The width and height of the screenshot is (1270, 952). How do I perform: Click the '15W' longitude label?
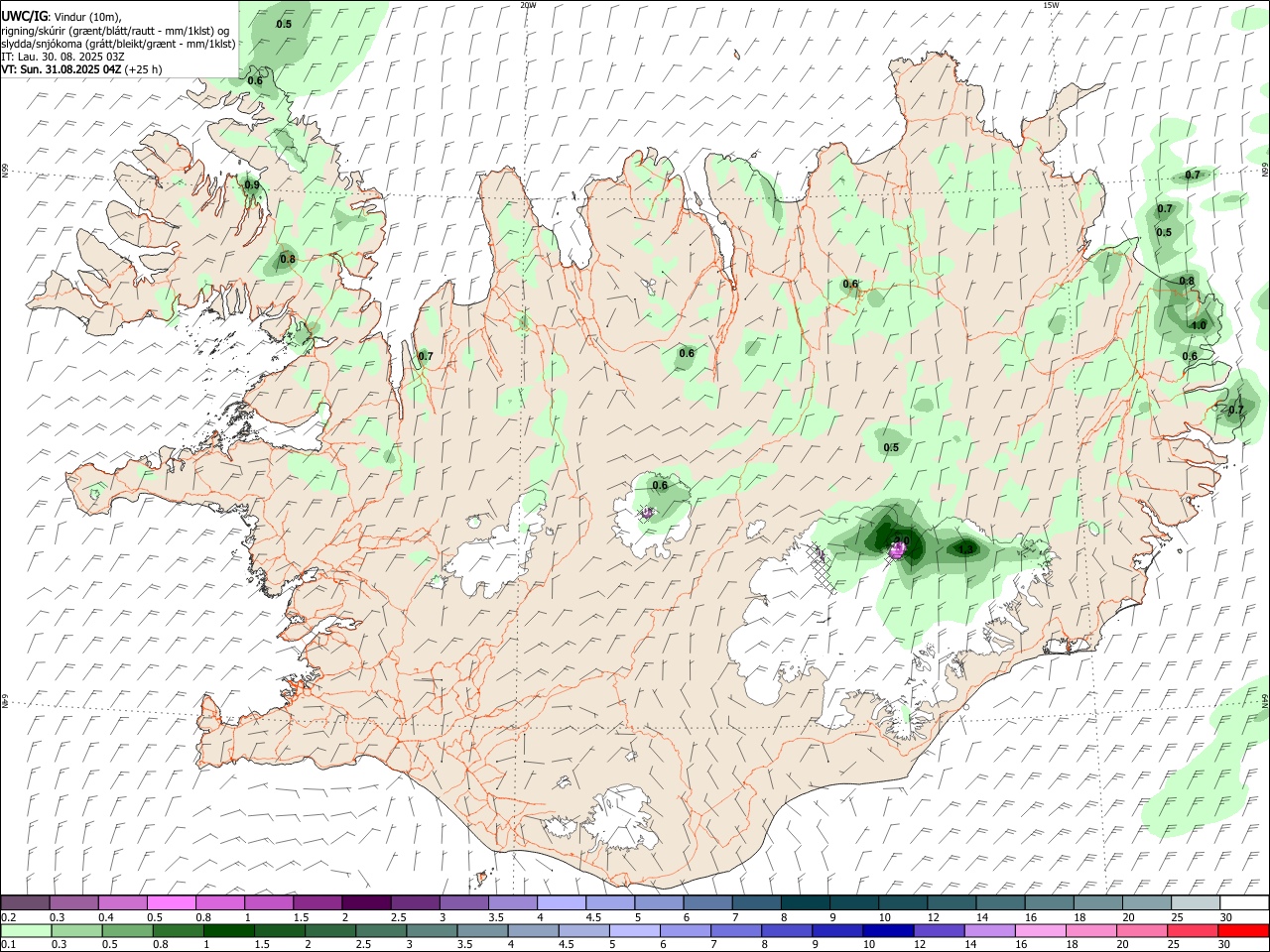click(1051, 5)
